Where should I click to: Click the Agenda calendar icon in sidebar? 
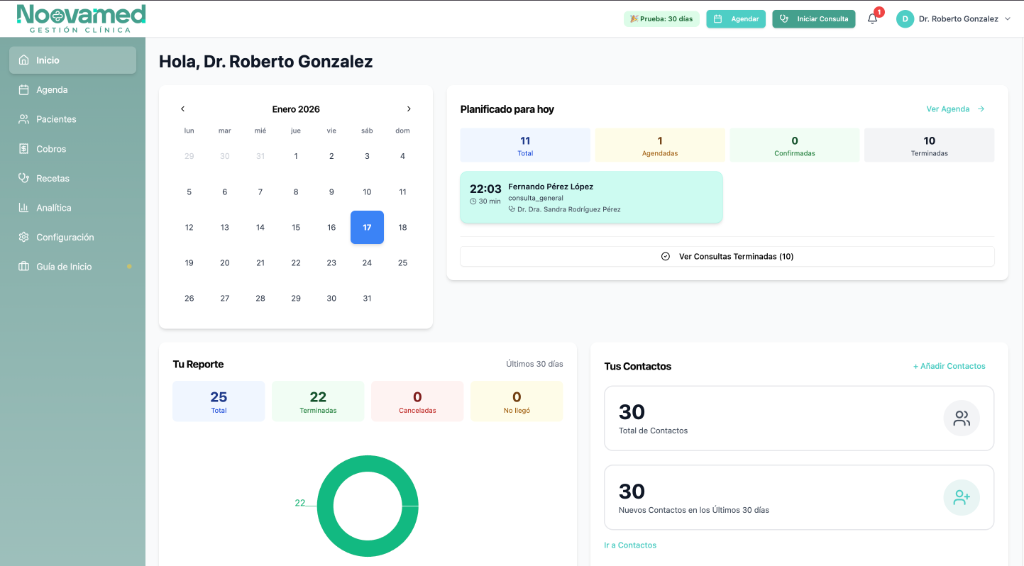pos(24,90)
